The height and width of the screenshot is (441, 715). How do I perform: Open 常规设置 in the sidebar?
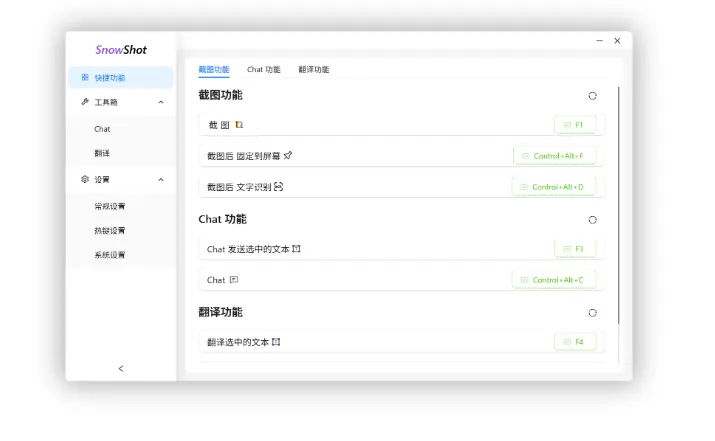[110, 206]
